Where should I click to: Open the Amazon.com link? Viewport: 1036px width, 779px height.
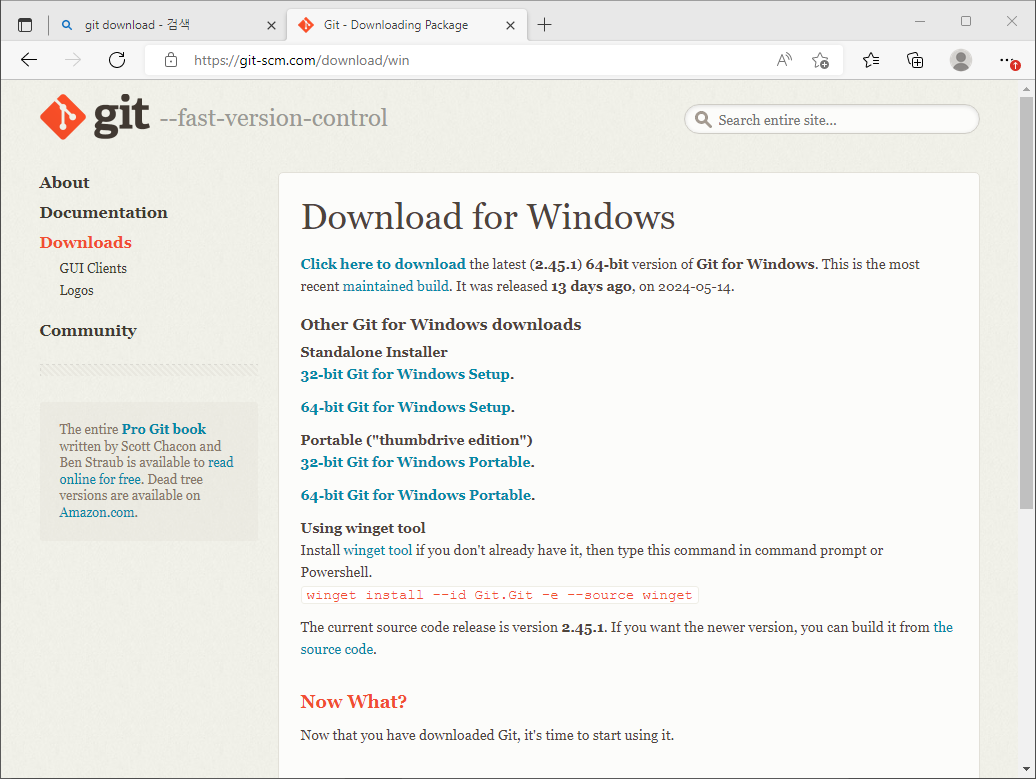(x=97, y=512)
